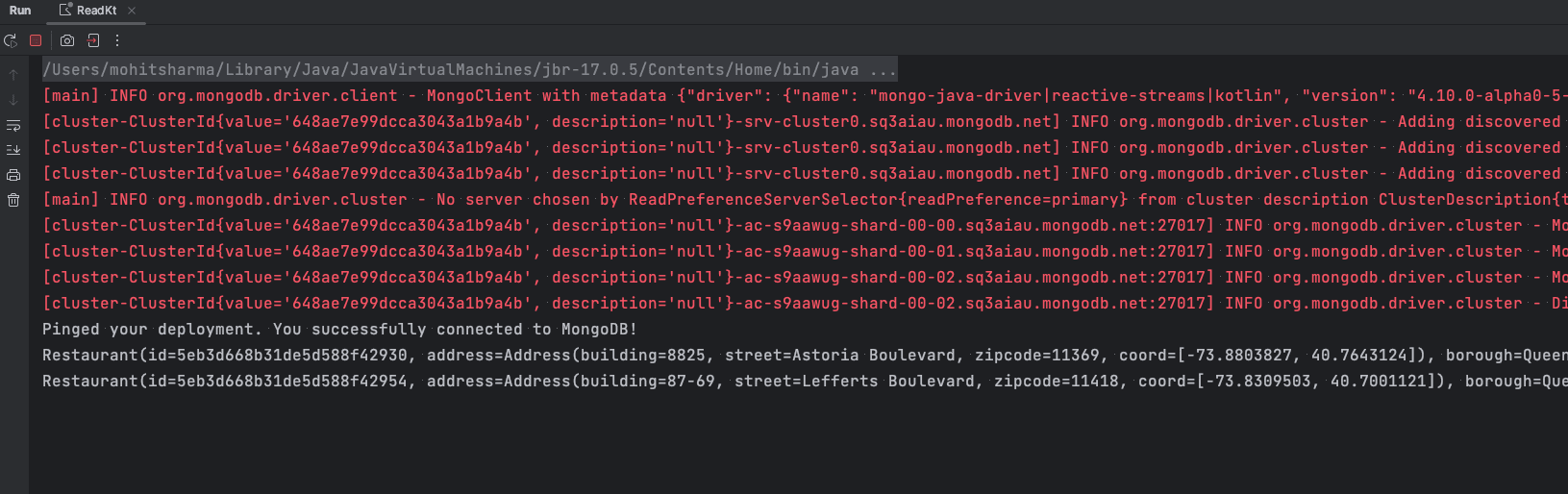
Task: Rerun the ReadKt program
Action: 11,40
